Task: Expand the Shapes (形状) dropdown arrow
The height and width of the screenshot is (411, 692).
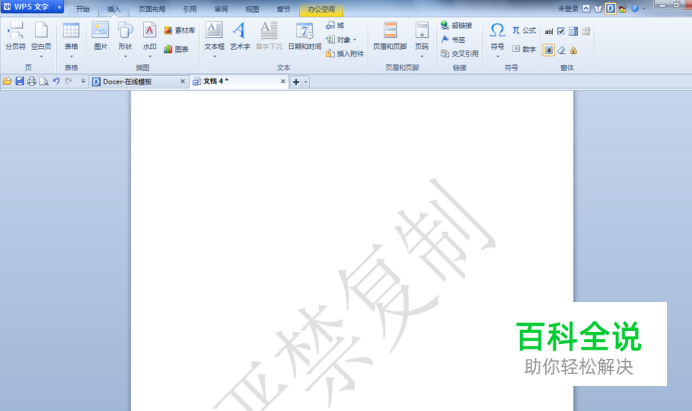Action: pos(125,57)
